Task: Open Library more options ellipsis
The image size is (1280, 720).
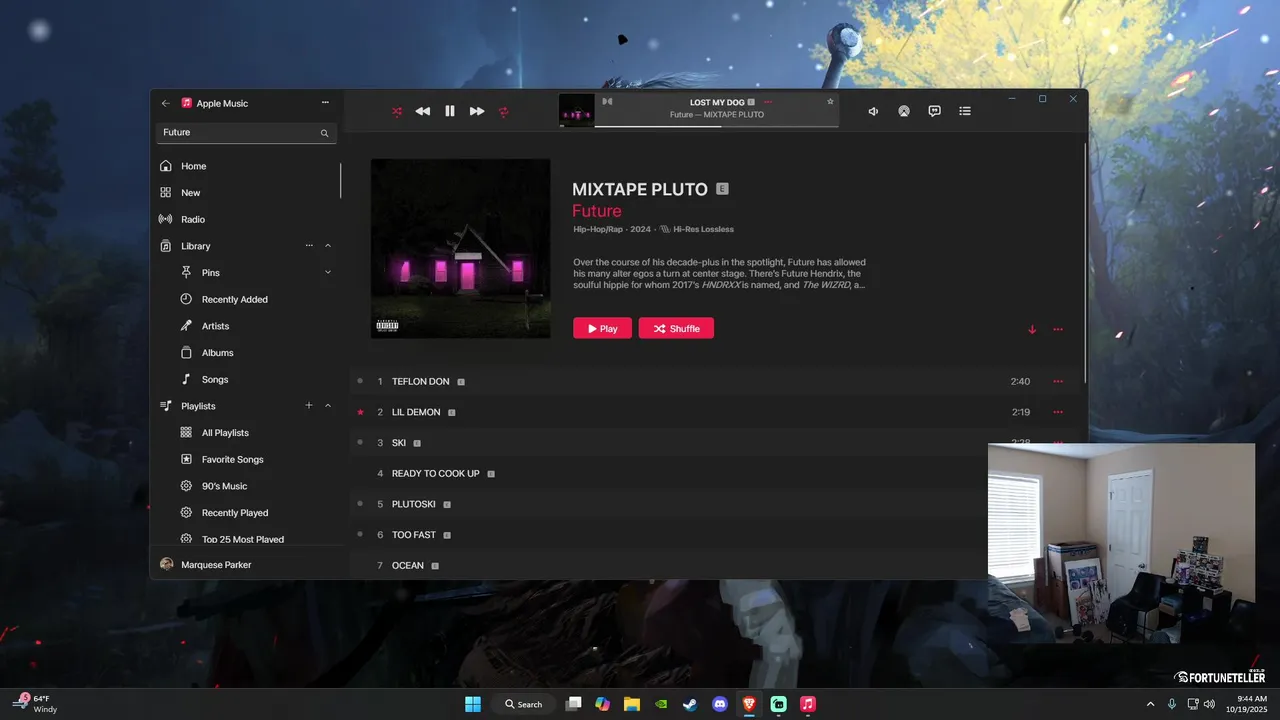Action: 309,245
